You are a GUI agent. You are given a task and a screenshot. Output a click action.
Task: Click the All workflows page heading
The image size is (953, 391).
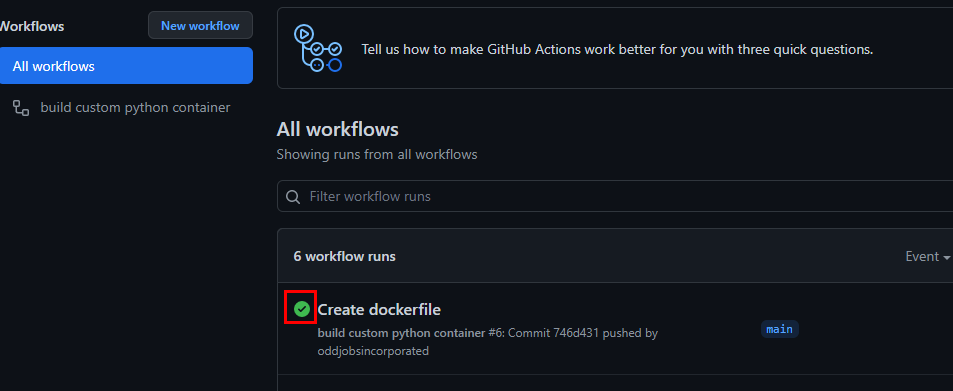(337, 130)
